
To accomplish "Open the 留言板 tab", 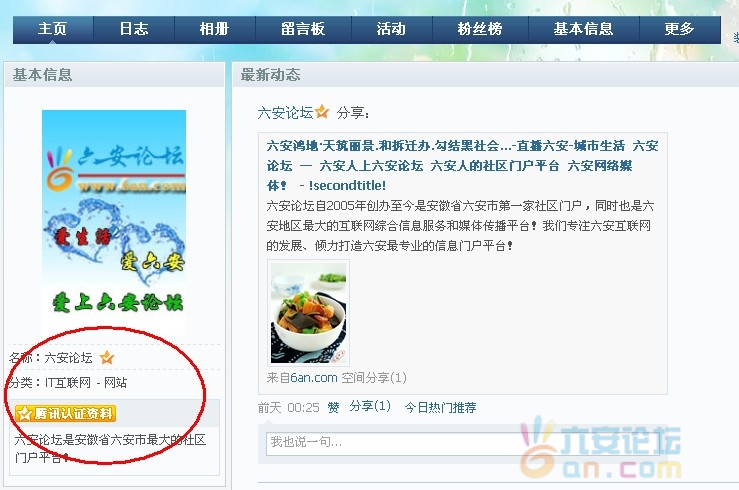I will tap(303, 29).
